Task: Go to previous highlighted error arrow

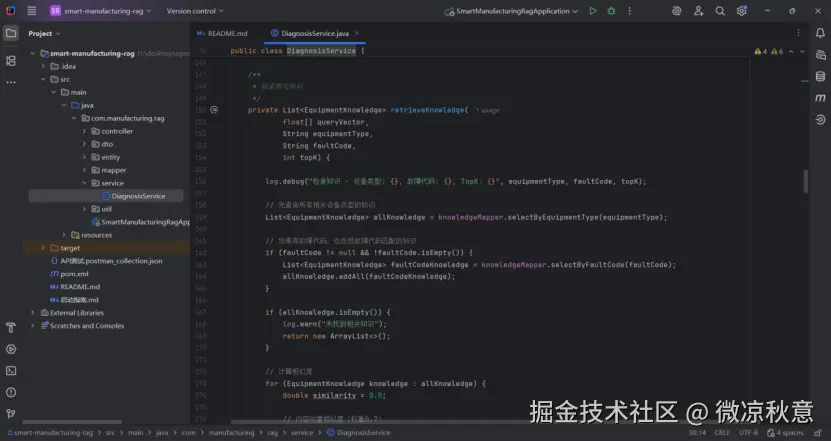Action: click(791, 51)
